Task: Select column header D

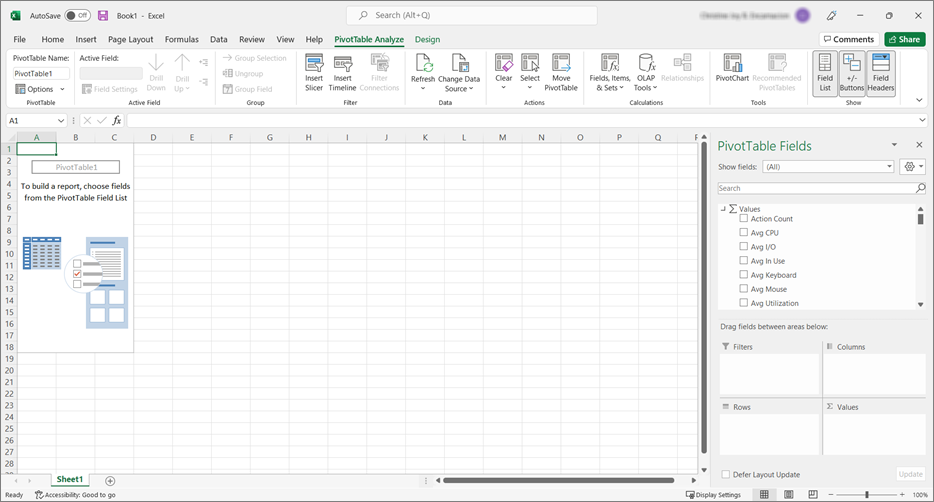Action: 153,138
